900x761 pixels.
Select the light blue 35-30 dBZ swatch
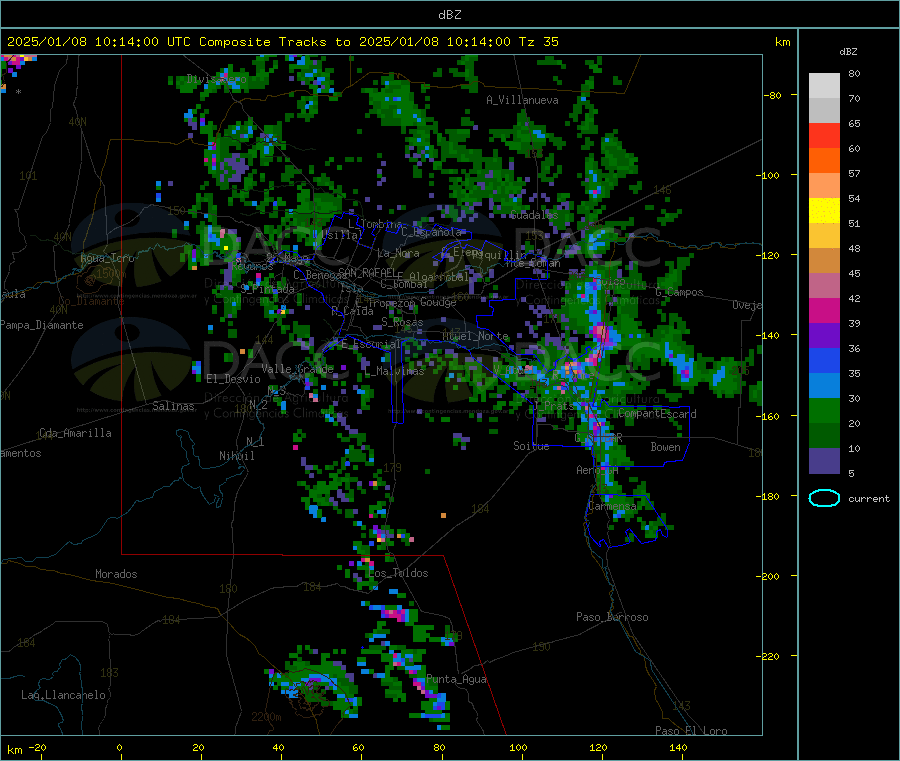[824, 386]
